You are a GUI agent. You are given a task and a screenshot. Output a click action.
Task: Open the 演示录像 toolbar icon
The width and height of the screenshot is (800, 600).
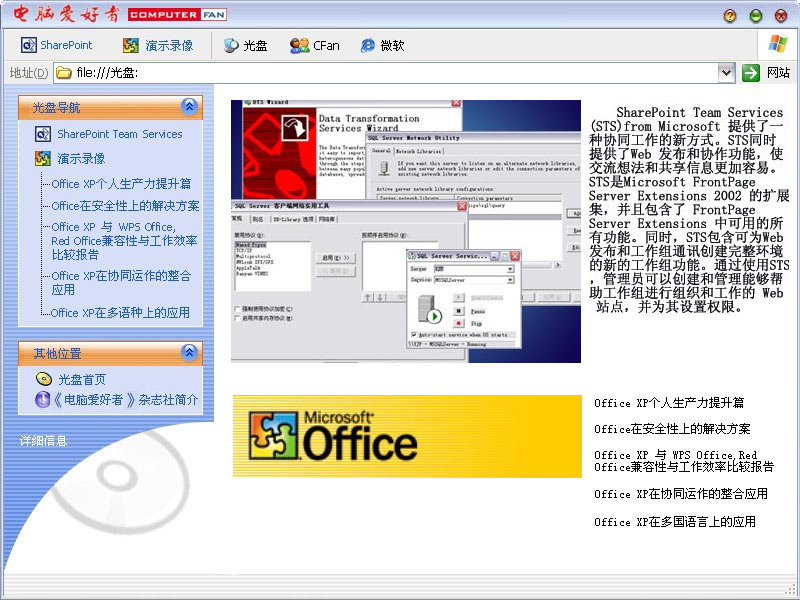pos(131,45)
